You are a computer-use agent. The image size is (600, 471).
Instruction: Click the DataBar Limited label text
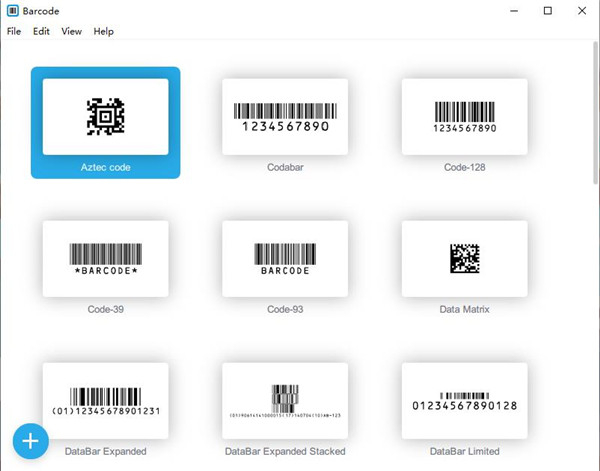tap(465, 451)
